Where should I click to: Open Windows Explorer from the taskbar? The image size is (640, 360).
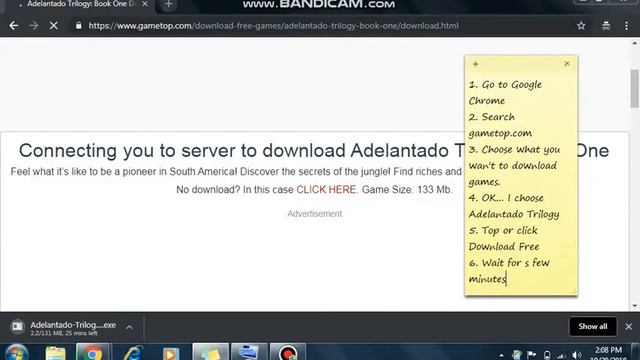(x=56, y=353)
